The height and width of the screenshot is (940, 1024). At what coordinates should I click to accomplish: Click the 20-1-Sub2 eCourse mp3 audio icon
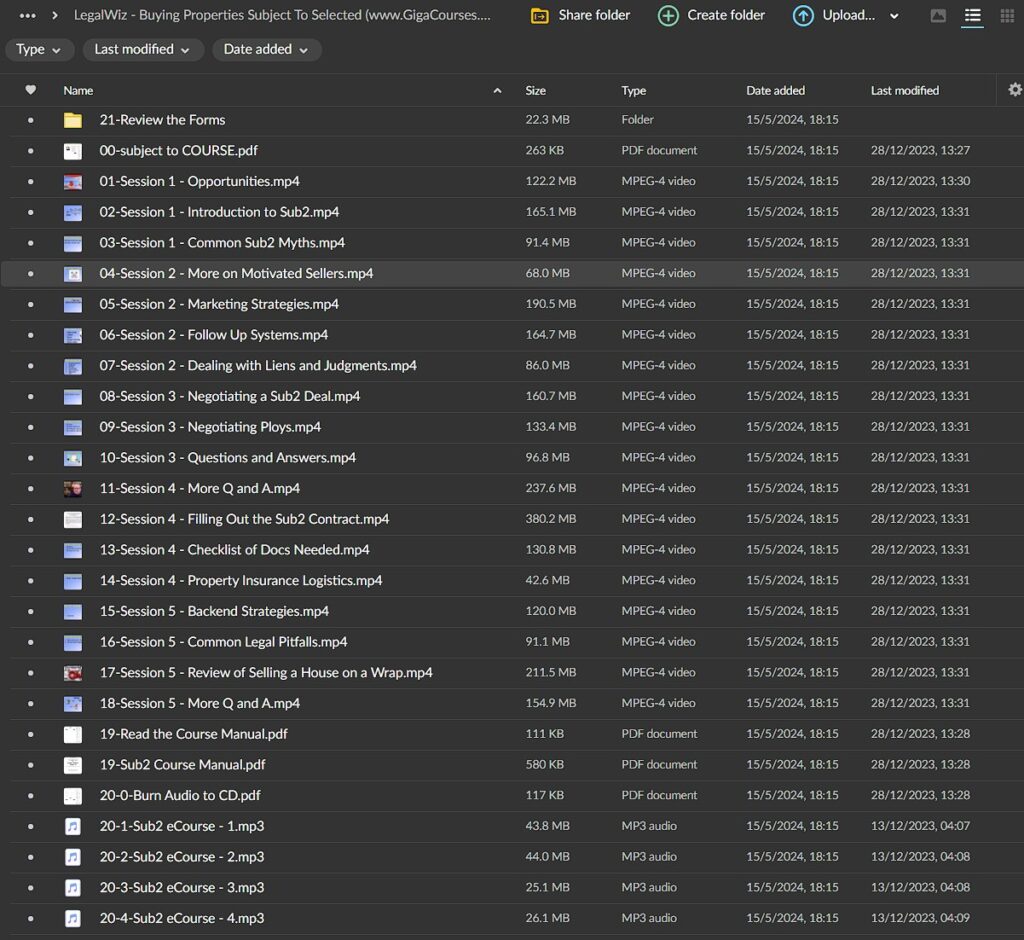73,826
